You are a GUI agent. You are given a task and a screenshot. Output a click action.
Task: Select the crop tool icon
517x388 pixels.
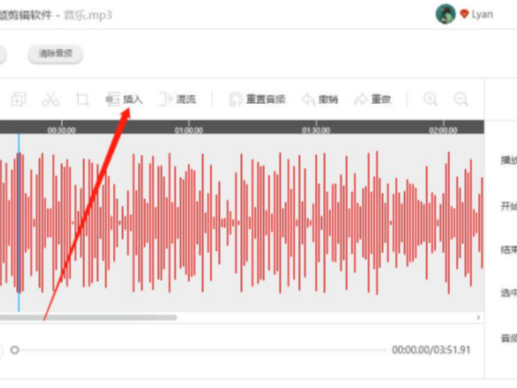click(x=82, y=99)
